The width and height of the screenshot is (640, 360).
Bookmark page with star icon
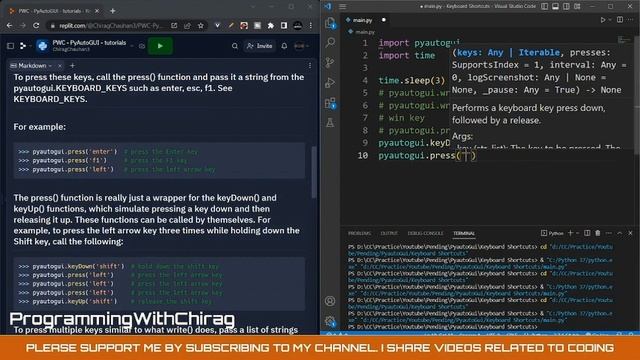coord(200,26)
